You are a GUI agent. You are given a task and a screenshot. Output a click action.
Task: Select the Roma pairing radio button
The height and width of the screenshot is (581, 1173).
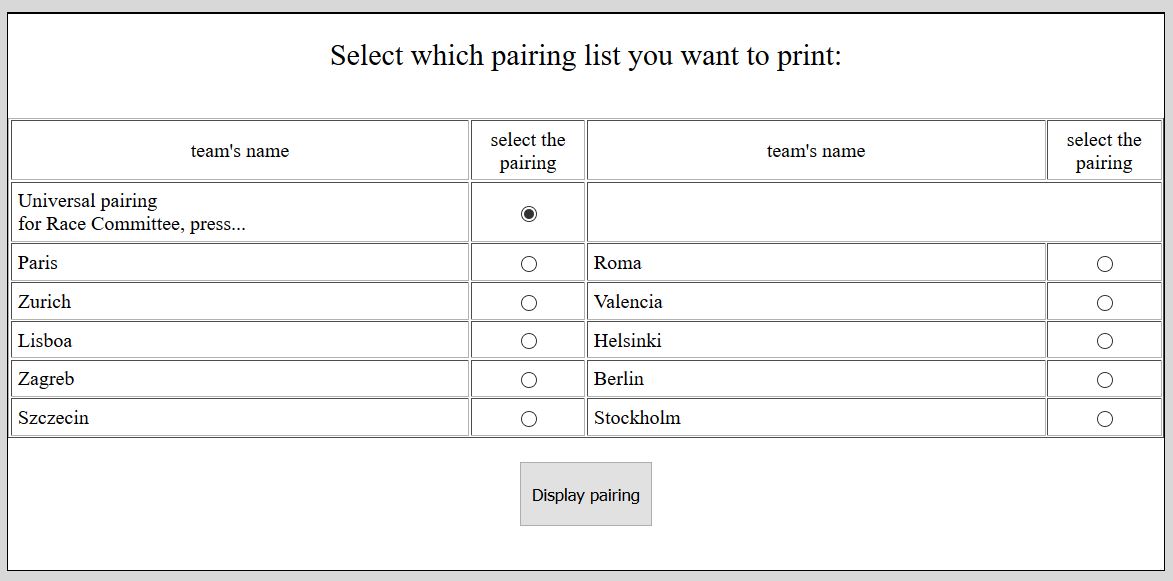(x=1104, y=264)
